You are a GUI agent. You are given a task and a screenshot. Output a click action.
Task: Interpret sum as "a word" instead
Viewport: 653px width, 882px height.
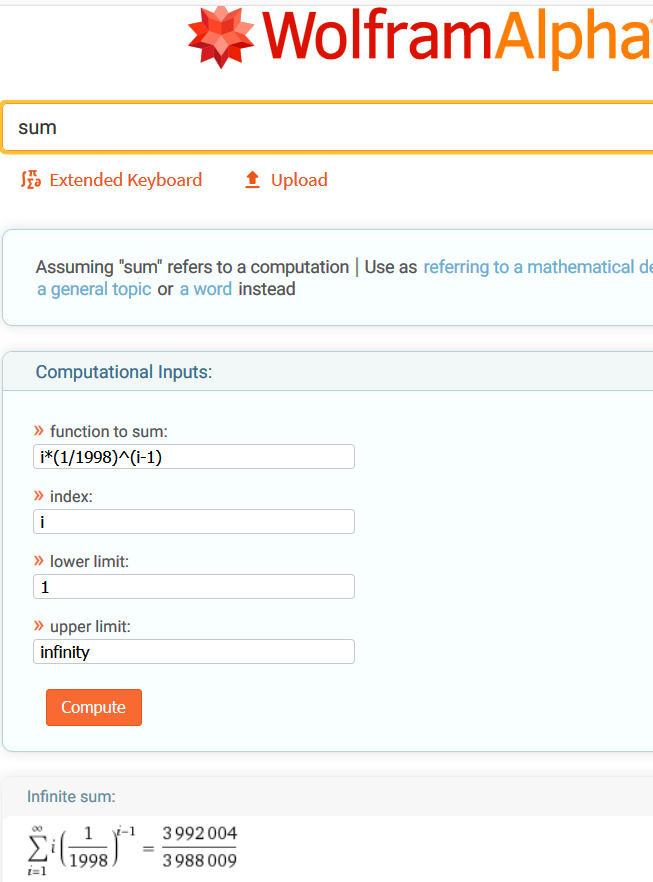point(205,289)
